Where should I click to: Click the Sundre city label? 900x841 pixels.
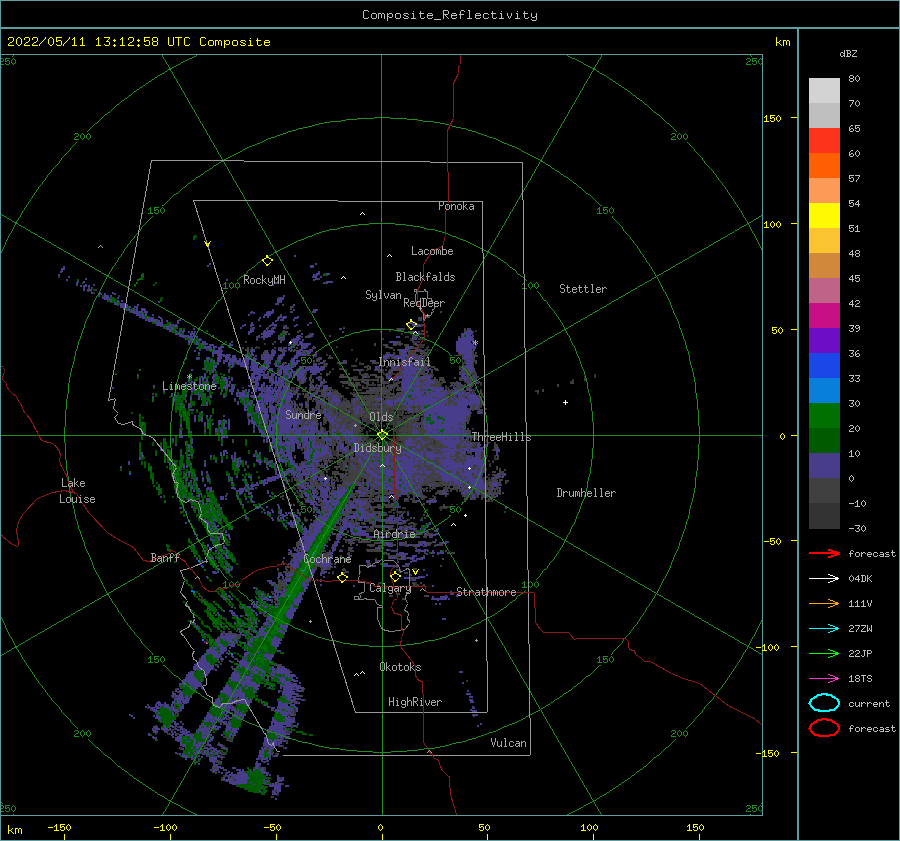click(x=303, y=414)
